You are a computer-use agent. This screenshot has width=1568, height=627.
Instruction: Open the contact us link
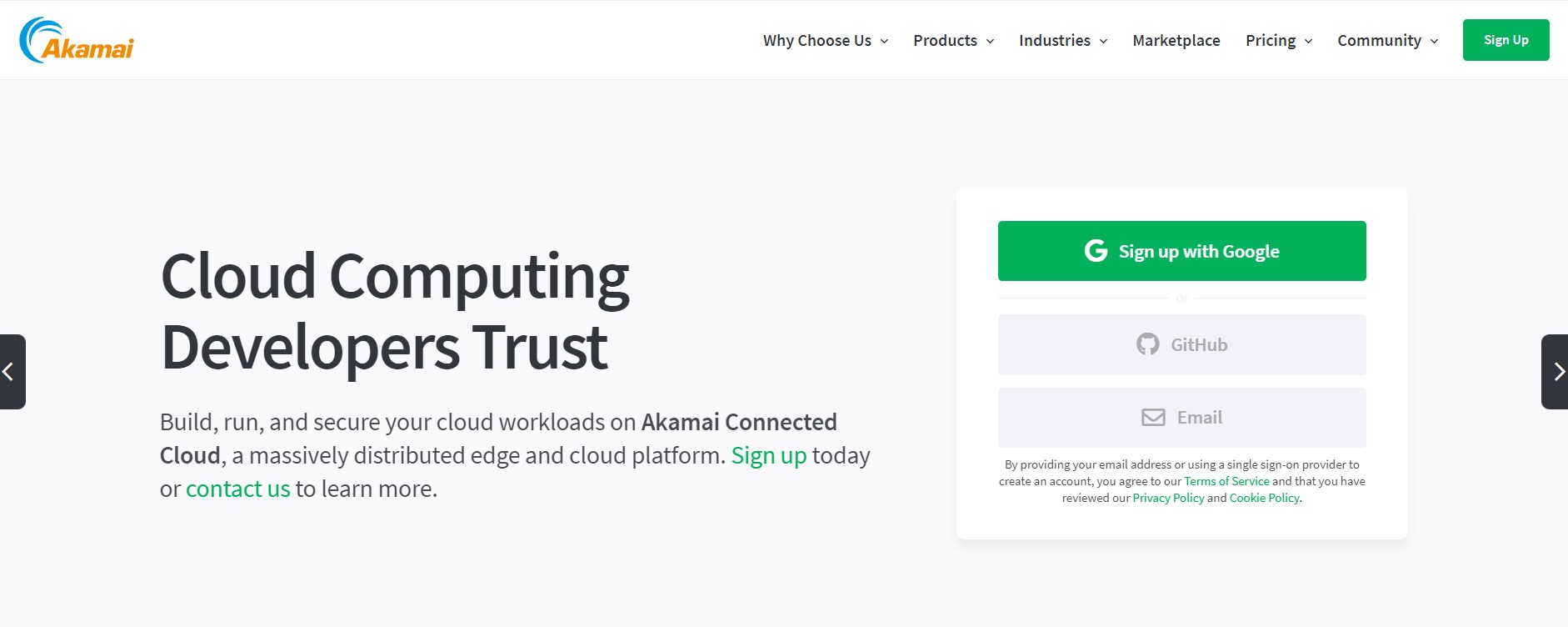tap(237, 488)
